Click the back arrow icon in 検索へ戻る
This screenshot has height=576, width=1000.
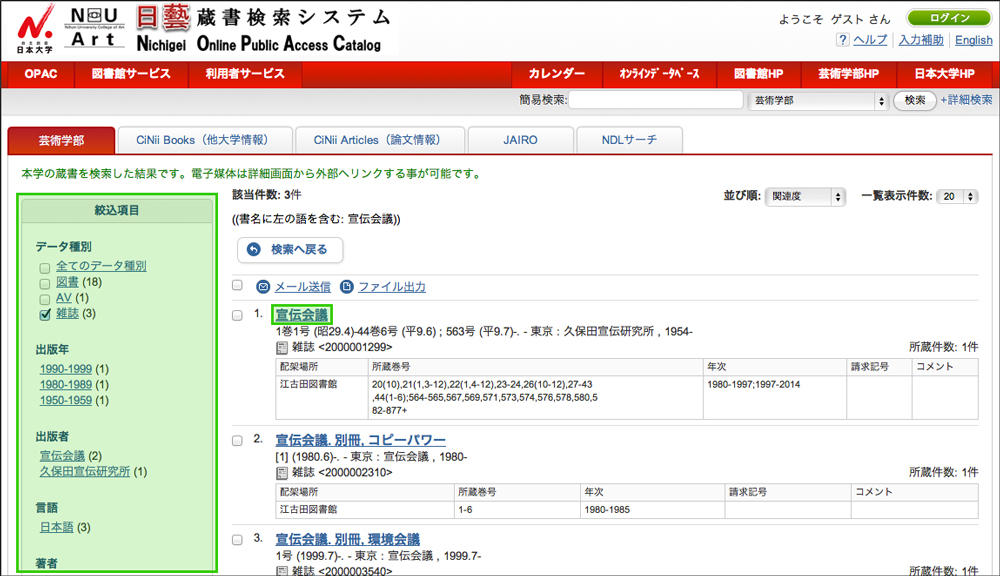(254, 250)
